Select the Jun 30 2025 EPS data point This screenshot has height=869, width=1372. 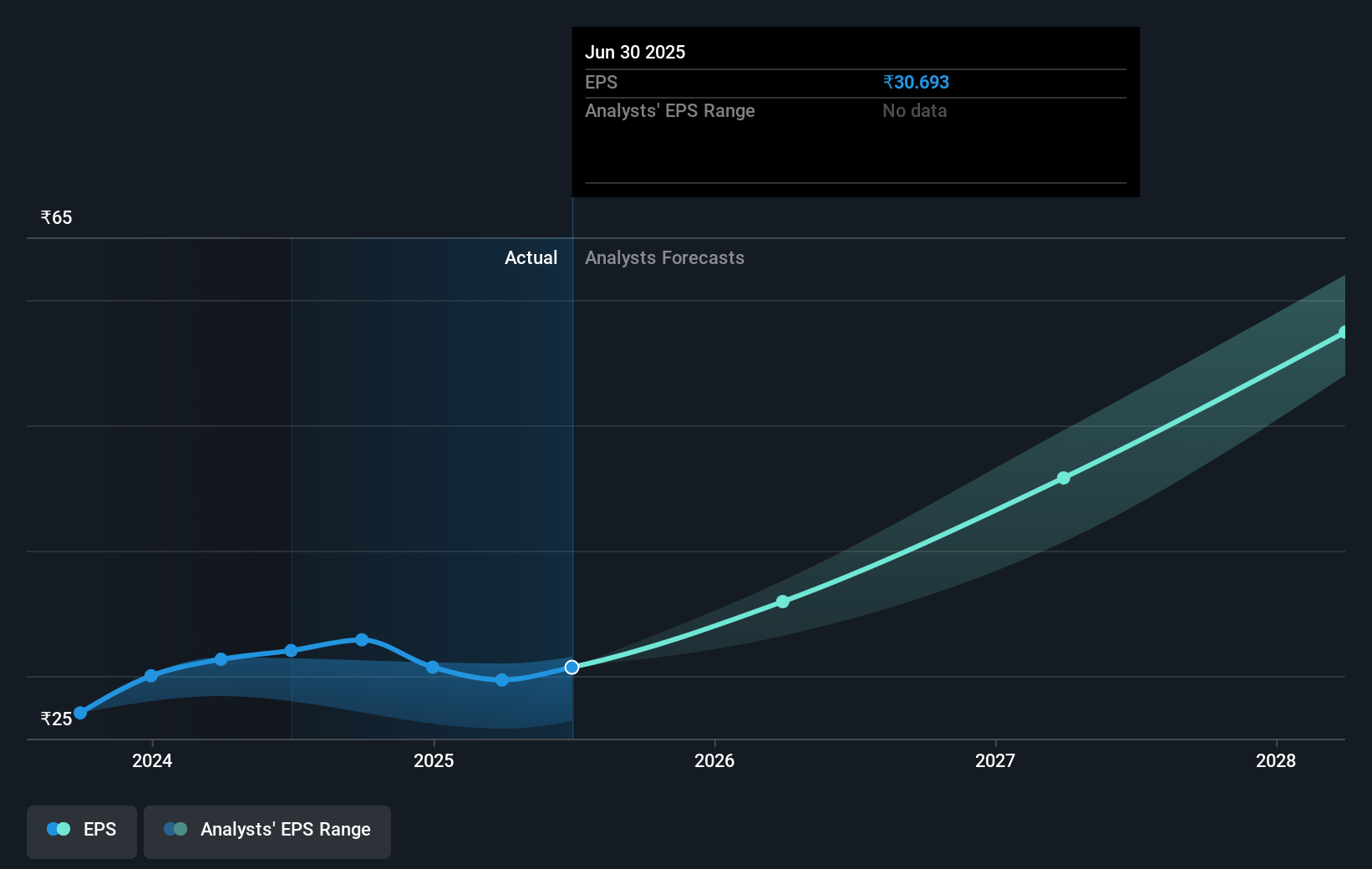[572, 667]
